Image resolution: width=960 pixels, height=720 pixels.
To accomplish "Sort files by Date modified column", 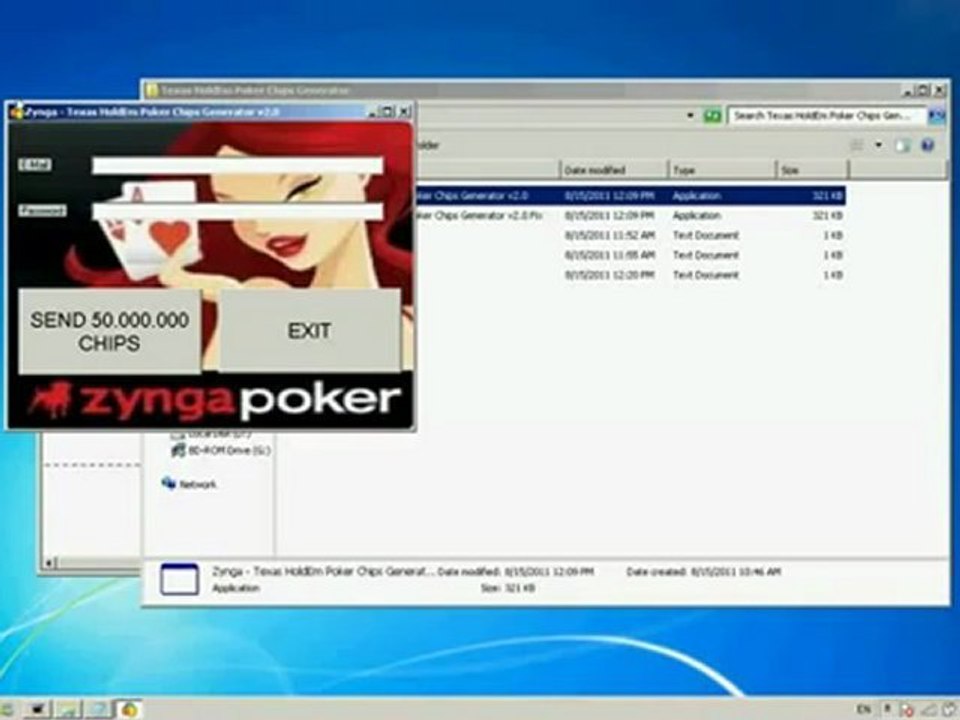I will (x=613, y=170).
